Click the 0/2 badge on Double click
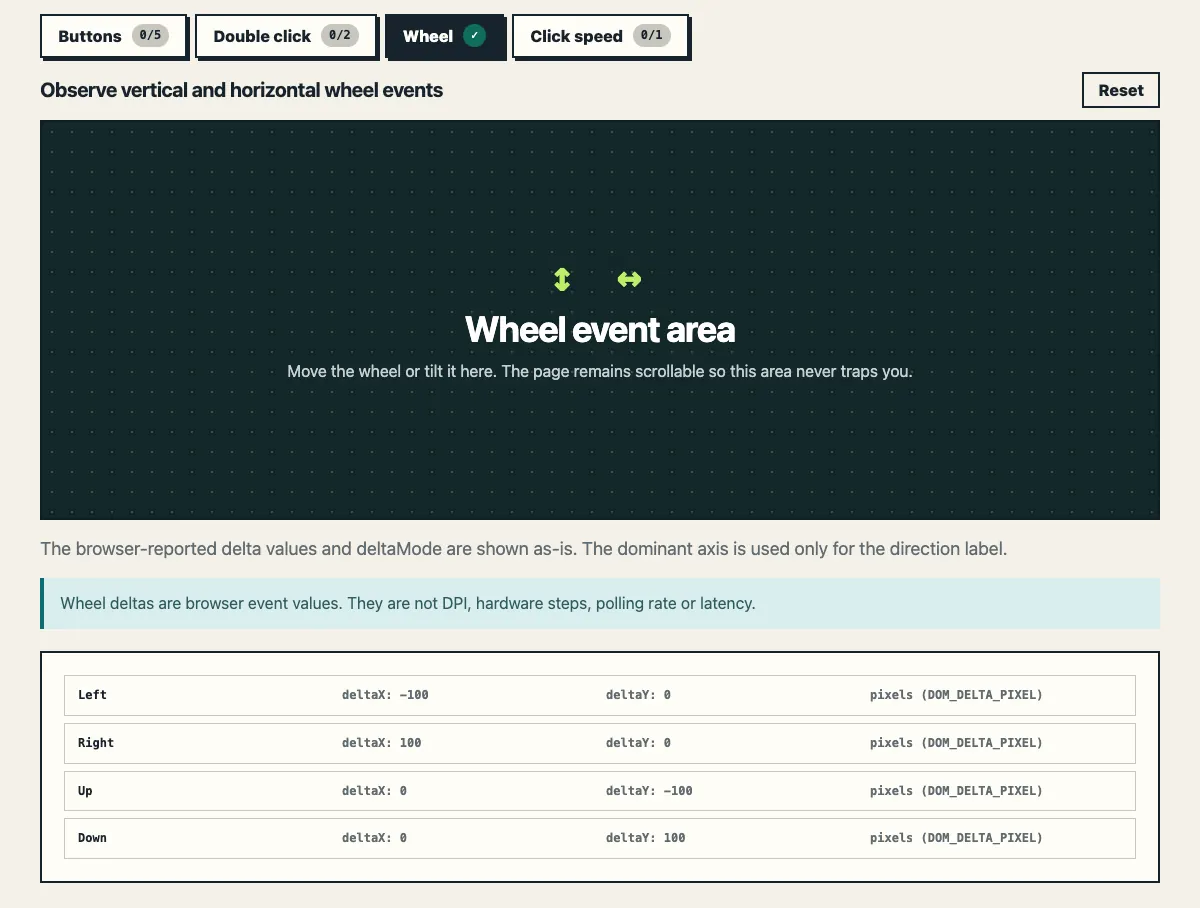 [x=340, y=36]
